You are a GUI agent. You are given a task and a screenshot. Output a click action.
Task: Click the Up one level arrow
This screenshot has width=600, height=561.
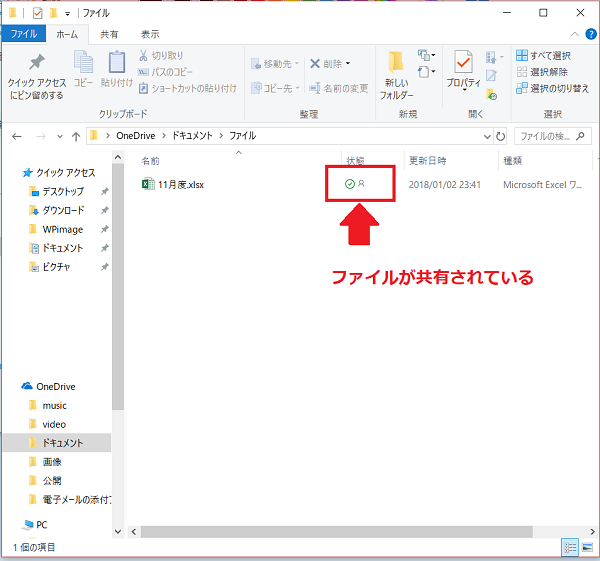[x=76, y=136]
